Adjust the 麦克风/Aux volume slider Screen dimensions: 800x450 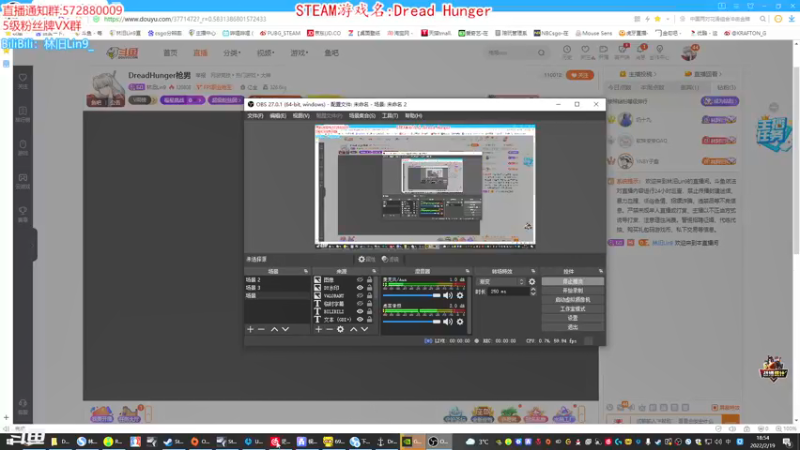coord(412,295)
